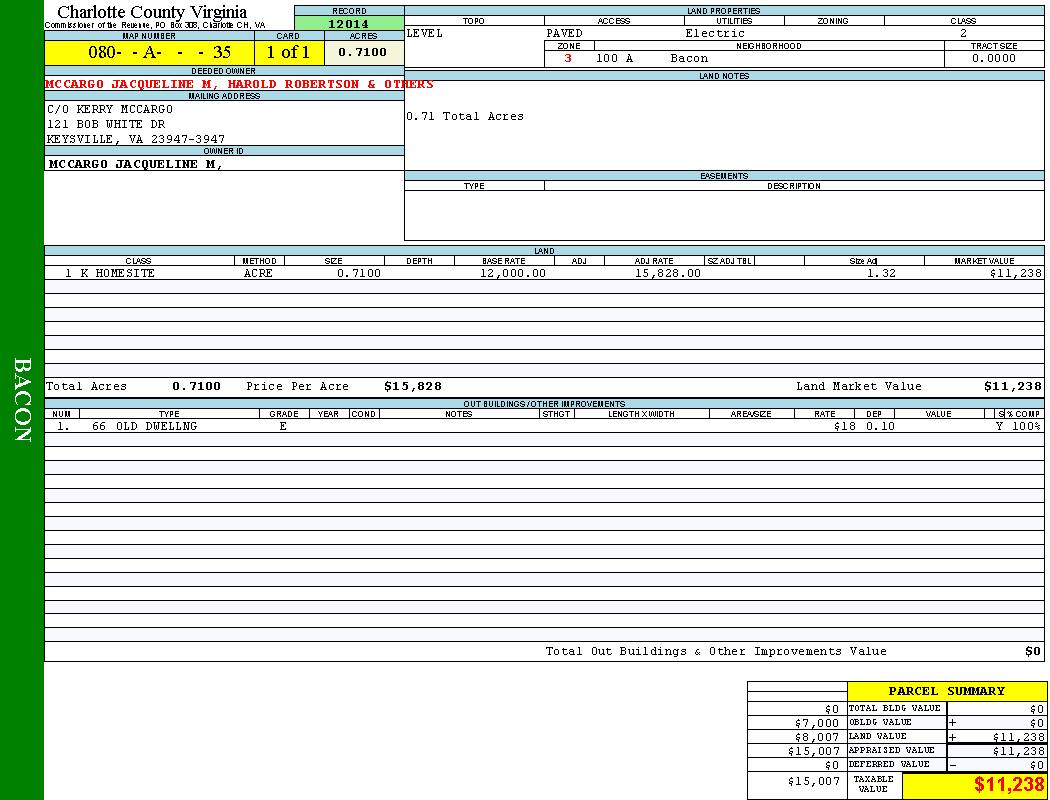
Task: Click the green BACON side banner
Action: [22, 400]
